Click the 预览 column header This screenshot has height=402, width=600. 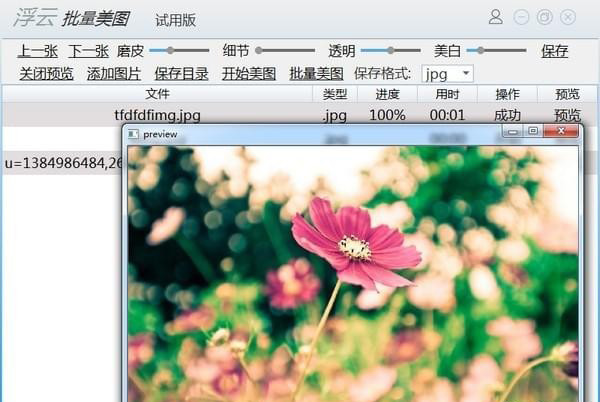(567, 94)
